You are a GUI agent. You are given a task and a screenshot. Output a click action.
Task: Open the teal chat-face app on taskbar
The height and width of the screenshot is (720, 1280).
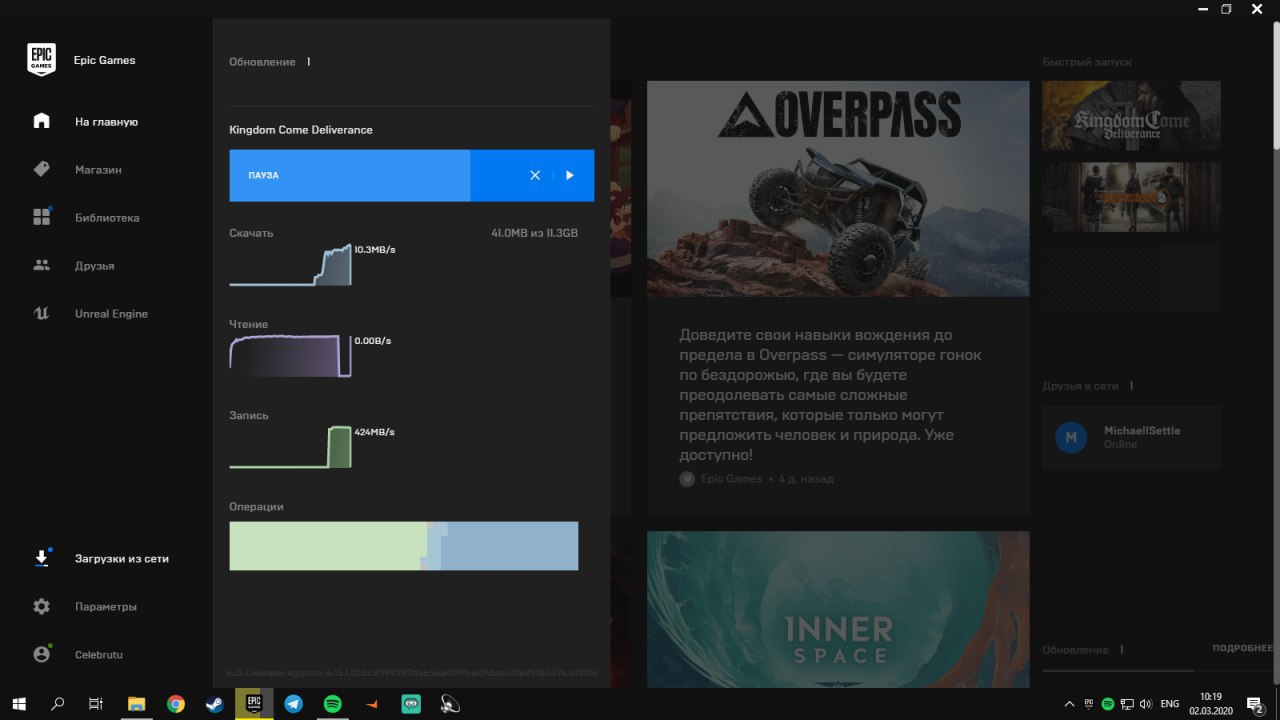coord(411,704)
